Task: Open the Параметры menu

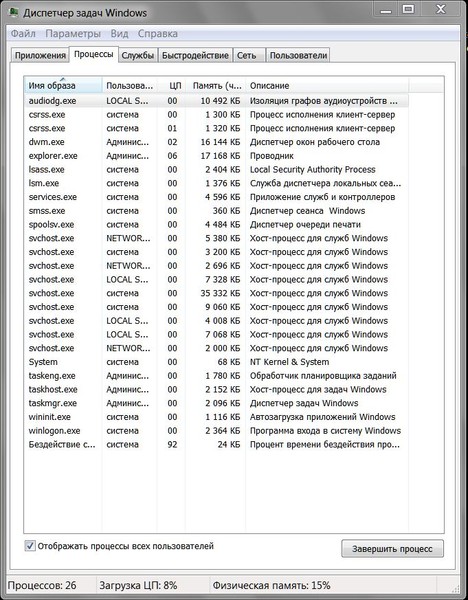Action: click(x=73, y=34)
